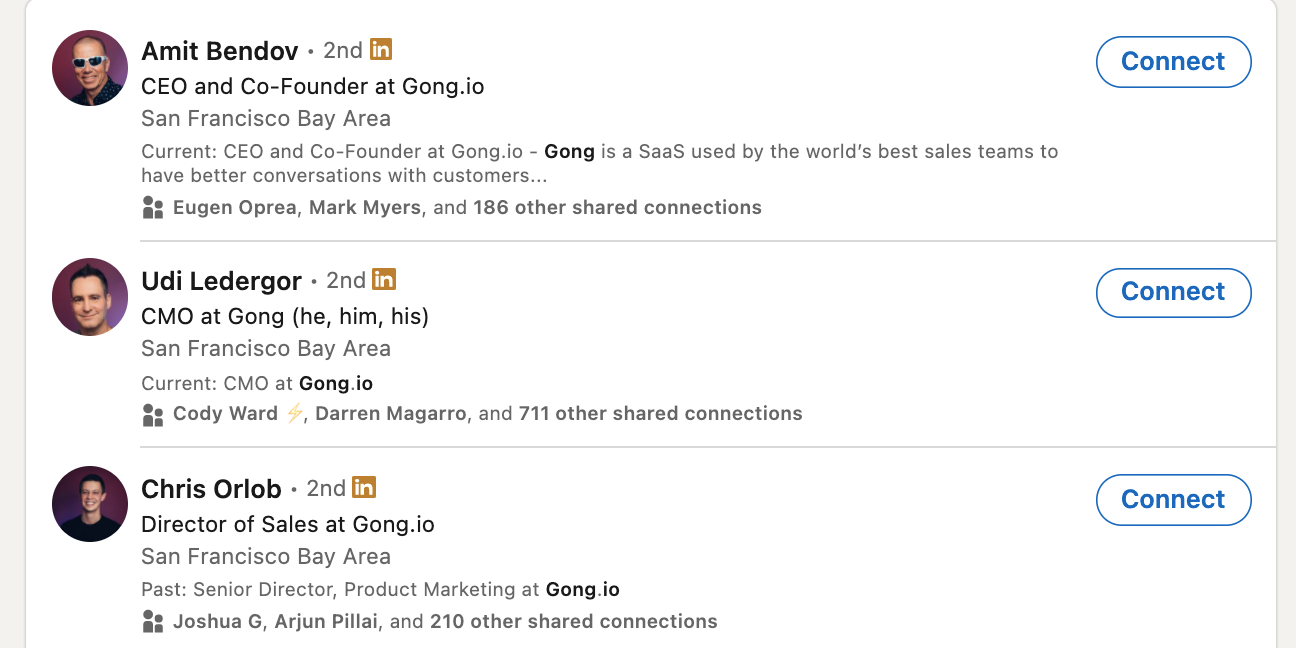Screen dimensions: 1296x648
Task: Open Amit Bendov's profile photo
Action: click(x=90, y=68)
